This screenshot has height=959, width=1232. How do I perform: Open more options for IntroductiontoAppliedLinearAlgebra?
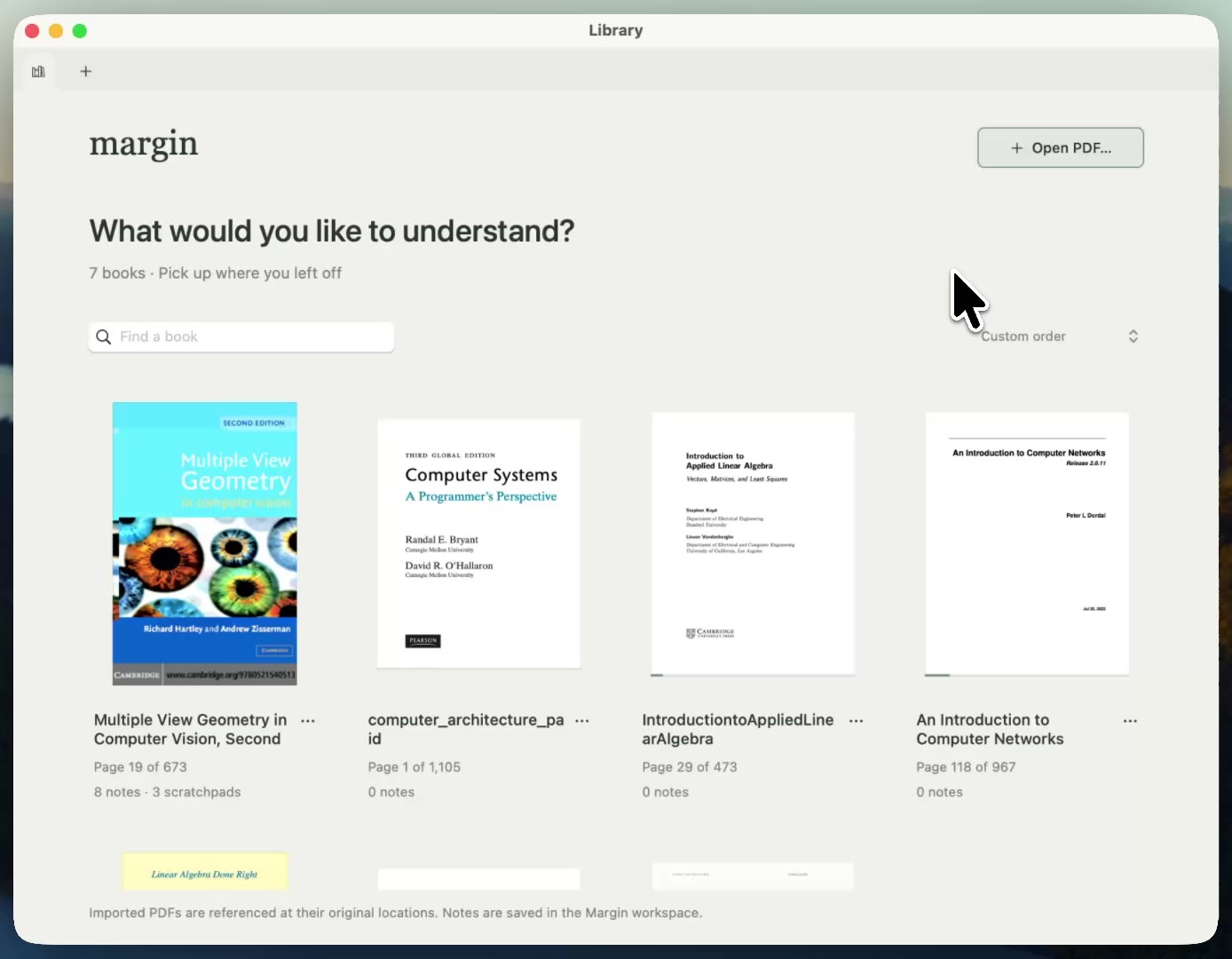click(x=857, y=721)
